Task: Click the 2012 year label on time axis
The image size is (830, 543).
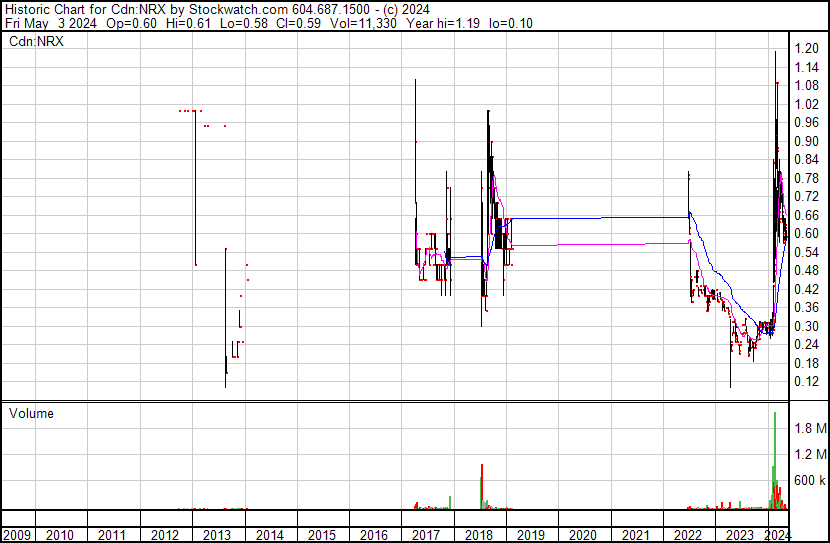Action: click(x=165, y=535)
